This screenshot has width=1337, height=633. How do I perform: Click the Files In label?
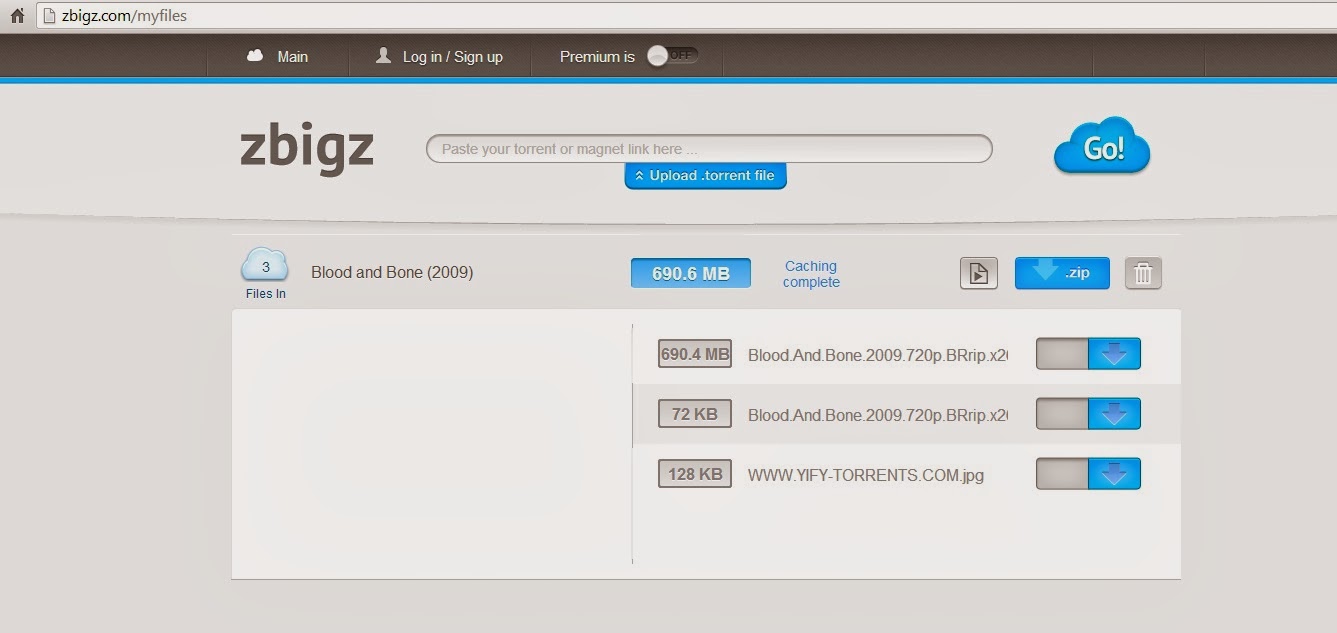266,293
